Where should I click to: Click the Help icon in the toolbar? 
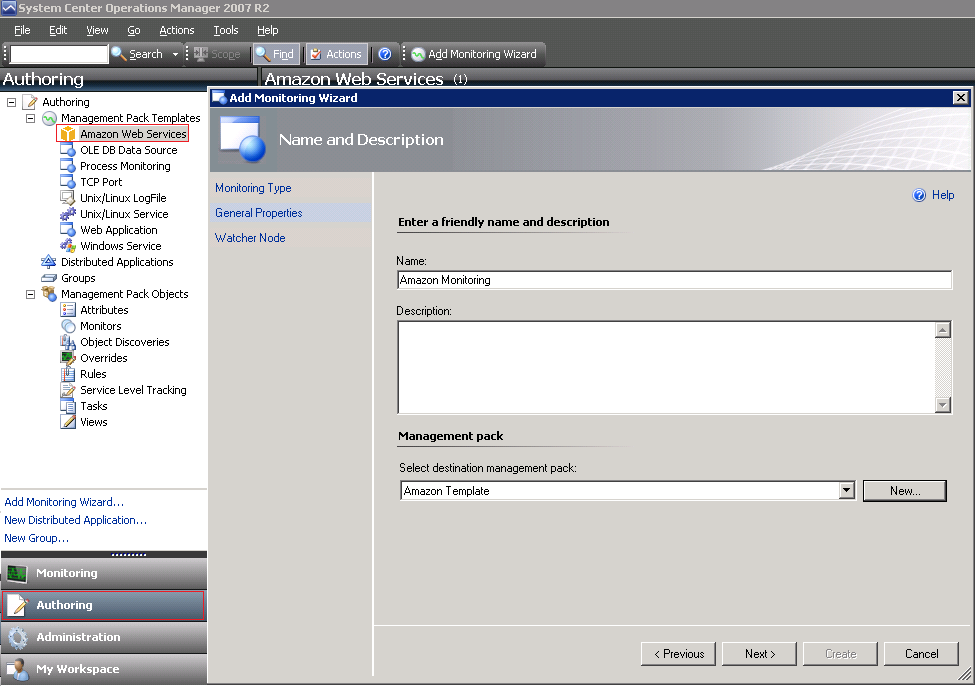pos(384,54)
